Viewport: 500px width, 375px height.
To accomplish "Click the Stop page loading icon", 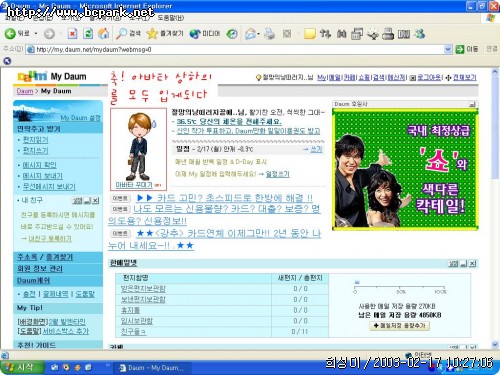I will click(72, 33).
